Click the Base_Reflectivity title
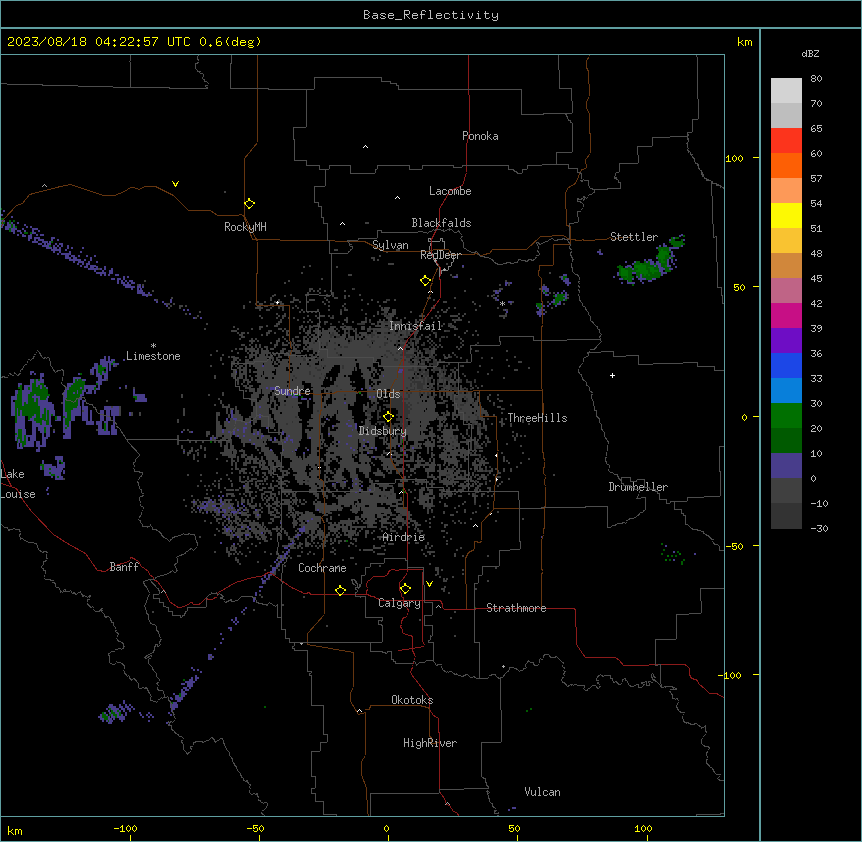 point(431,15)
